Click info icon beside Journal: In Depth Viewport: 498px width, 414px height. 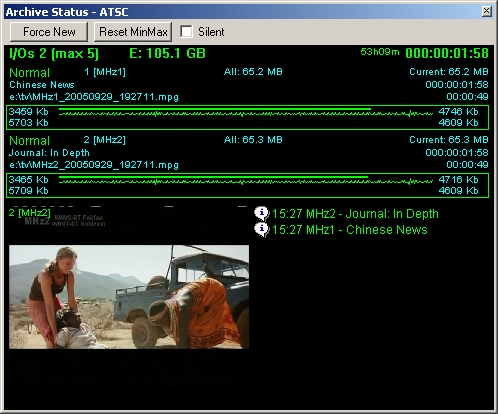[261, 213]
